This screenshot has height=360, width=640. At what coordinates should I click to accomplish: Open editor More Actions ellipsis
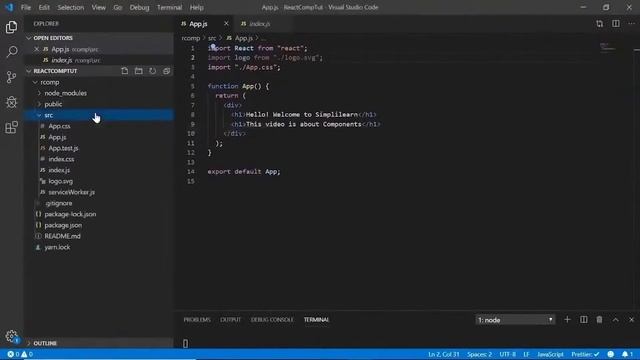tap(631, 24)
